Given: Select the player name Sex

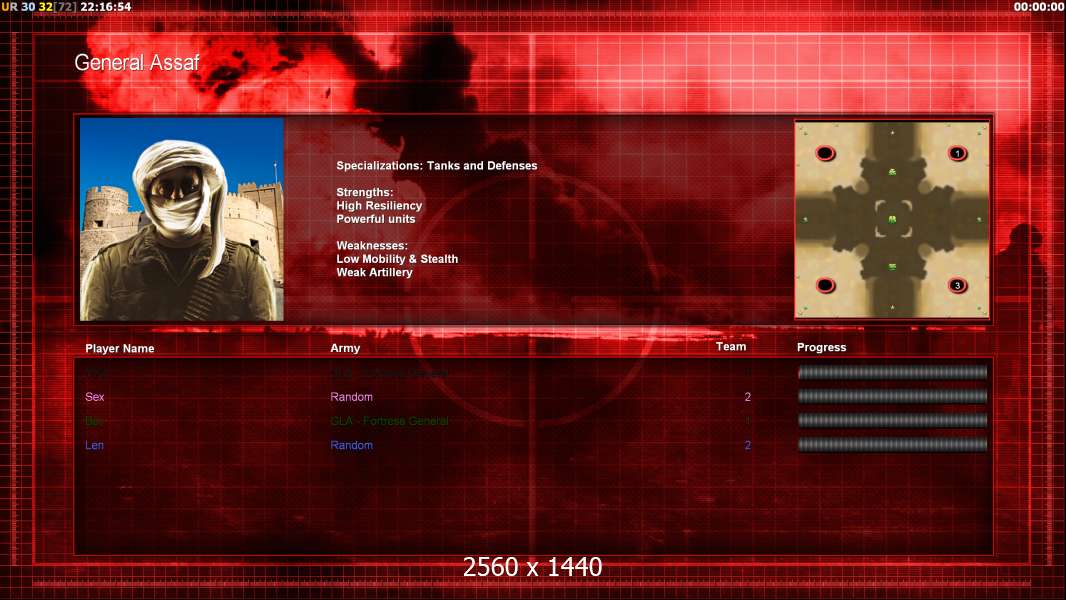Looking at the screenshot, I should point(94,397).
